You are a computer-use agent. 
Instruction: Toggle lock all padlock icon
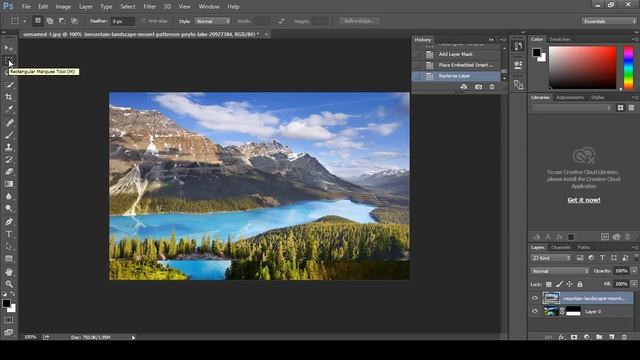point(580,284)
